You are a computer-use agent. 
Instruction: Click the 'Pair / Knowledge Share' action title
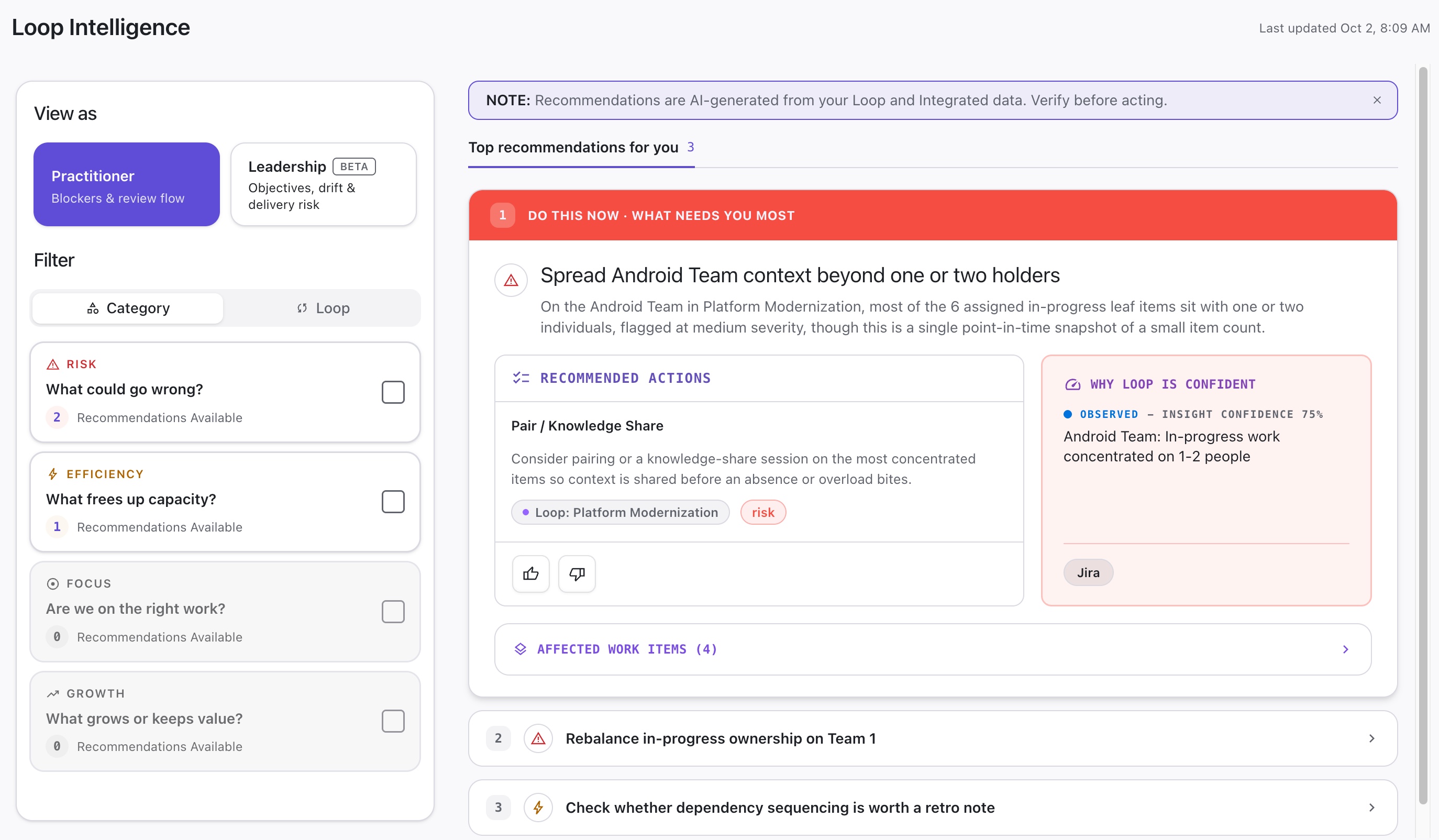pyautogui.click(x=587, y=425)
